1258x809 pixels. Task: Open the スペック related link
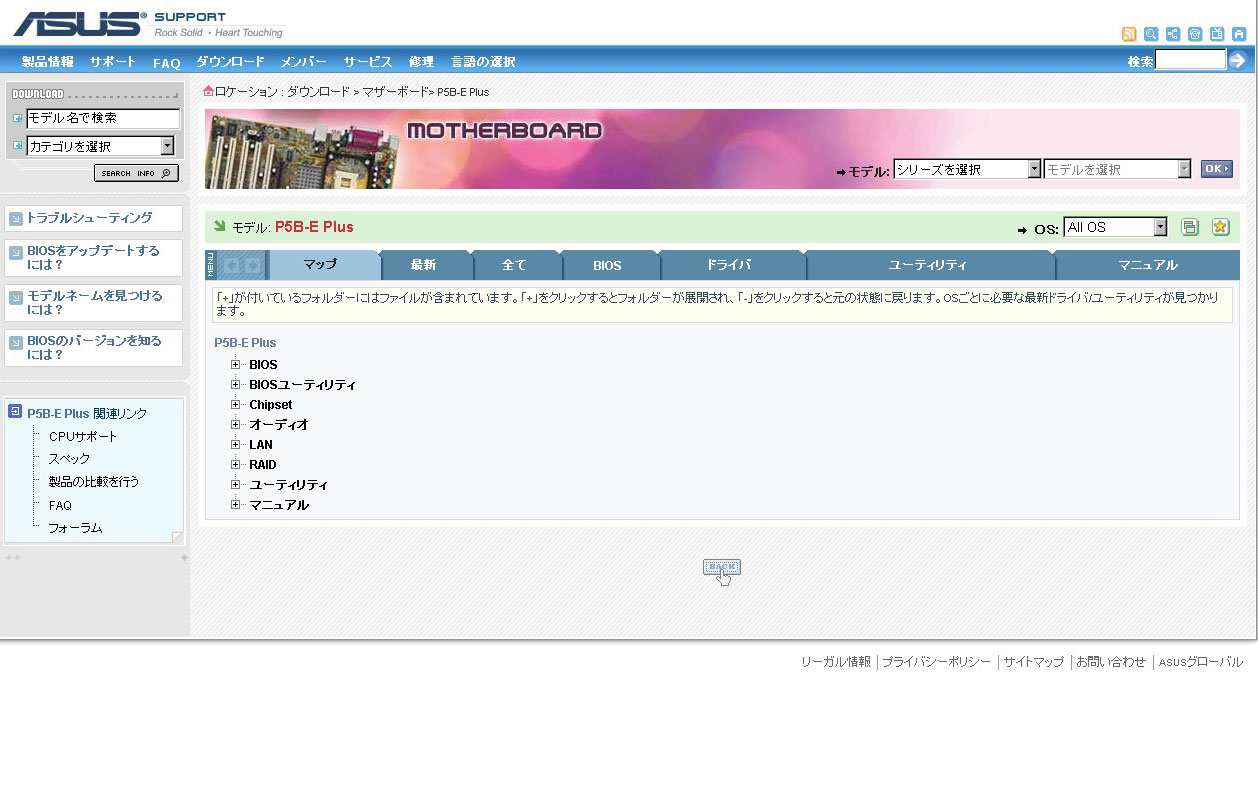pyautogui.click(x=69, y=459)
